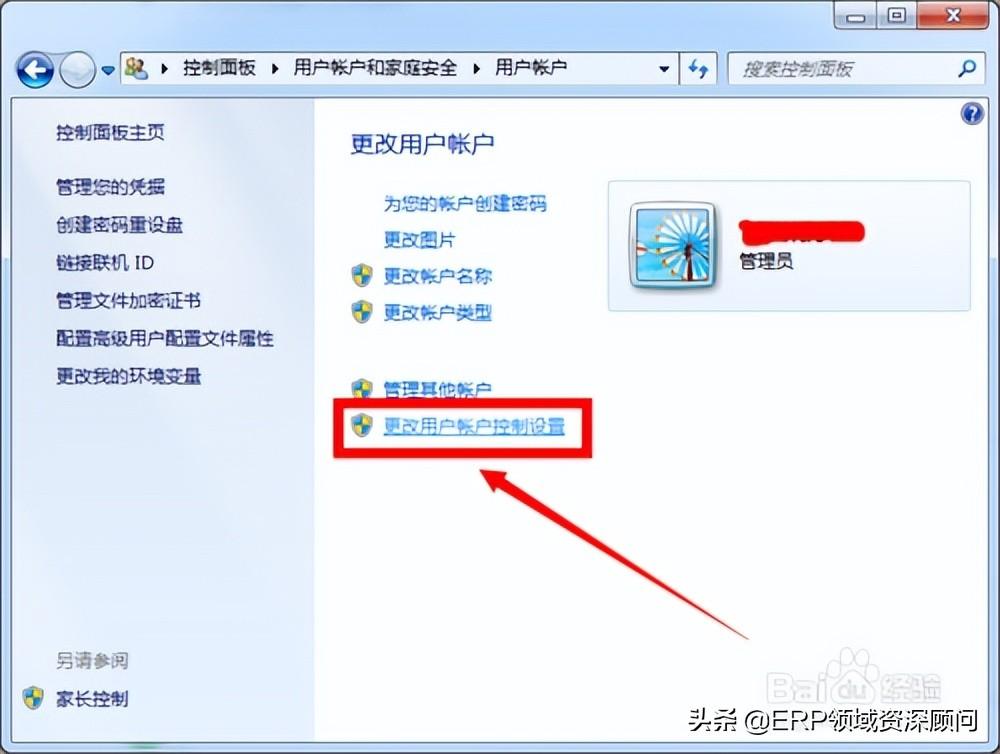Expand the arrow after 控制面板 breadcrumb
Image resolution: width=1000 pixels, height=754 pixels.
(x=275, y=68)
